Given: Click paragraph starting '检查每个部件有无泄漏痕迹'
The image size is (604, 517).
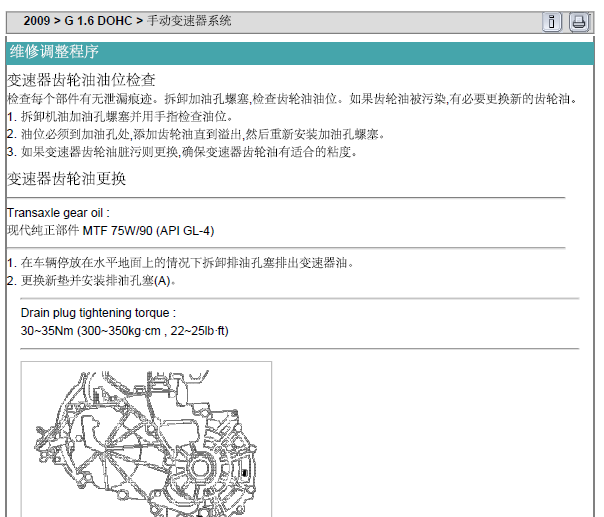Looking at the screenshot, I should tap(292, 99).
